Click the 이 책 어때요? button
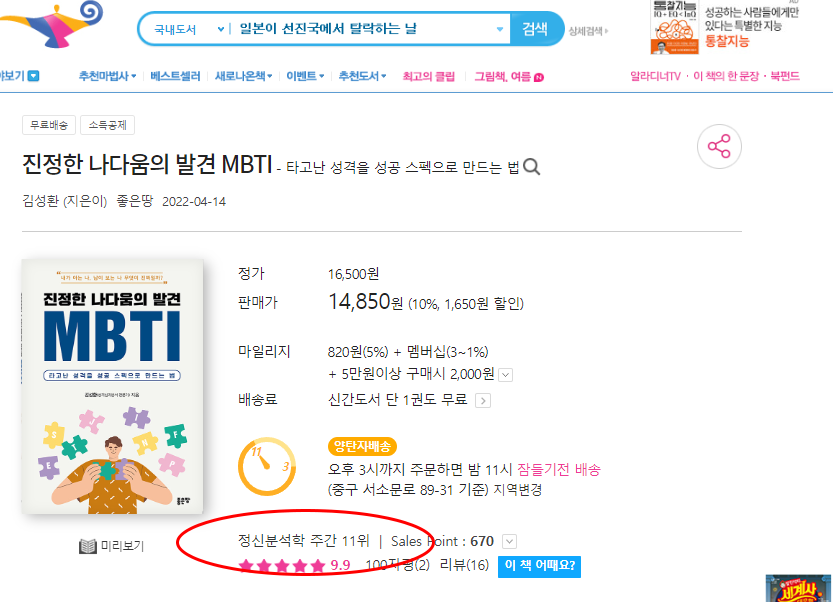Screen dimensions: 833x602 point(539,566)
